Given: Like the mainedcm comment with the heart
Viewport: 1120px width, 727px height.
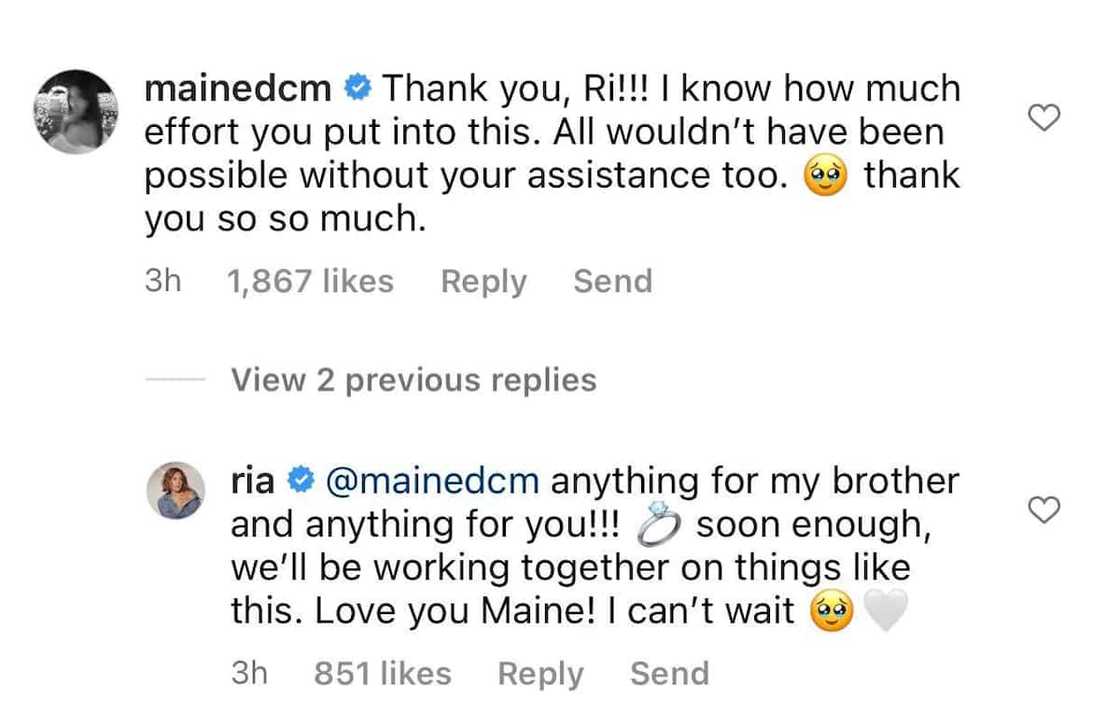Looking at the screenshot, I should (1044, 120).
